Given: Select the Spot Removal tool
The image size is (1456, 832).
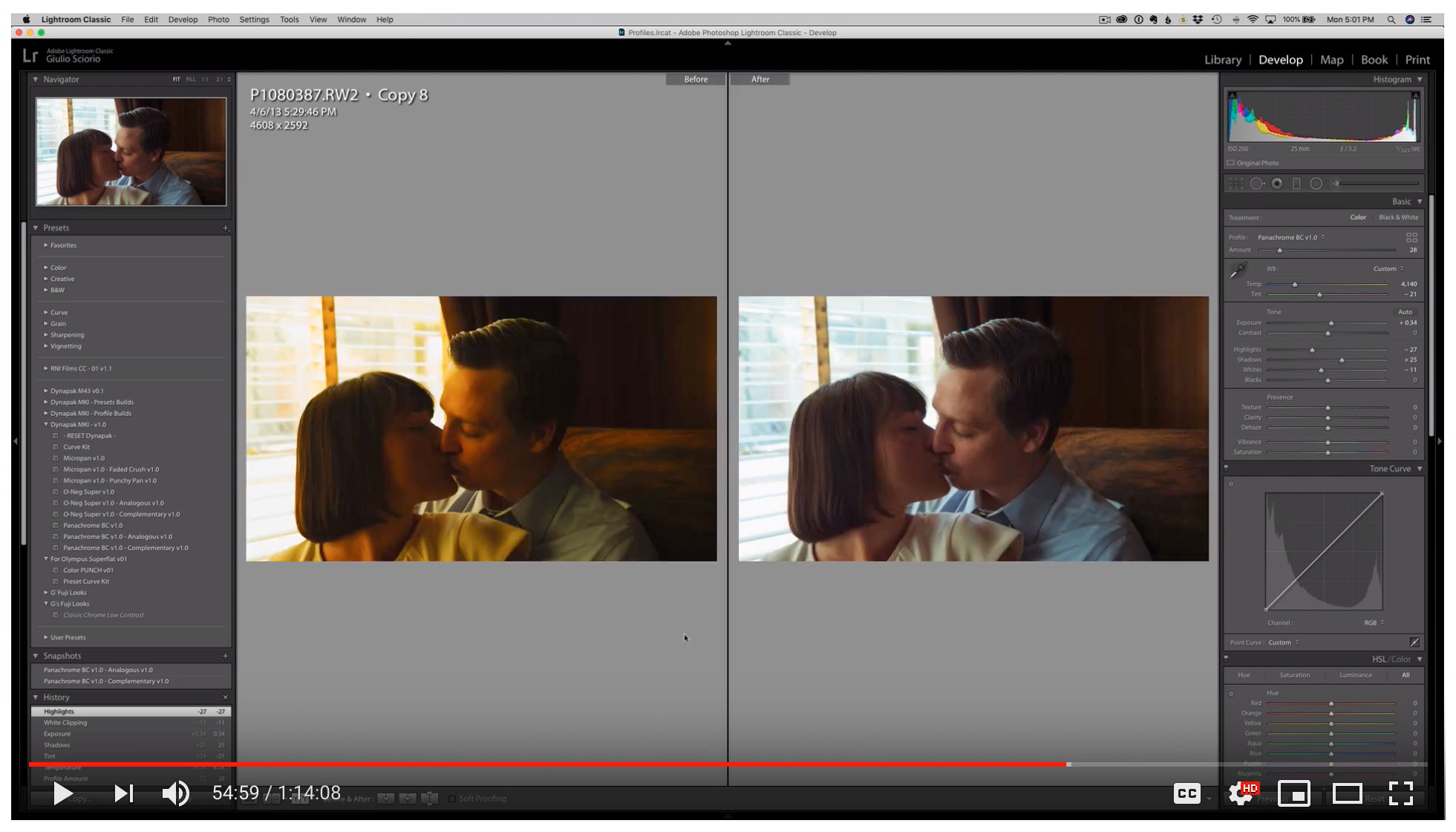Looking at the screenshot, I should click(1256, 183).
